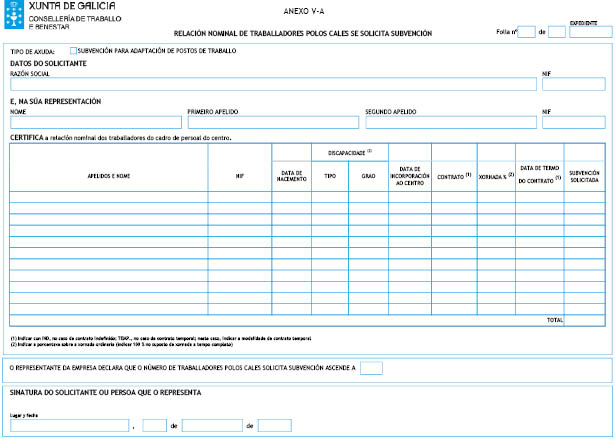Click first row cell under discapacidade Tipo column
Viewport: 615px width, 439px height.
[x=329, y=197]
